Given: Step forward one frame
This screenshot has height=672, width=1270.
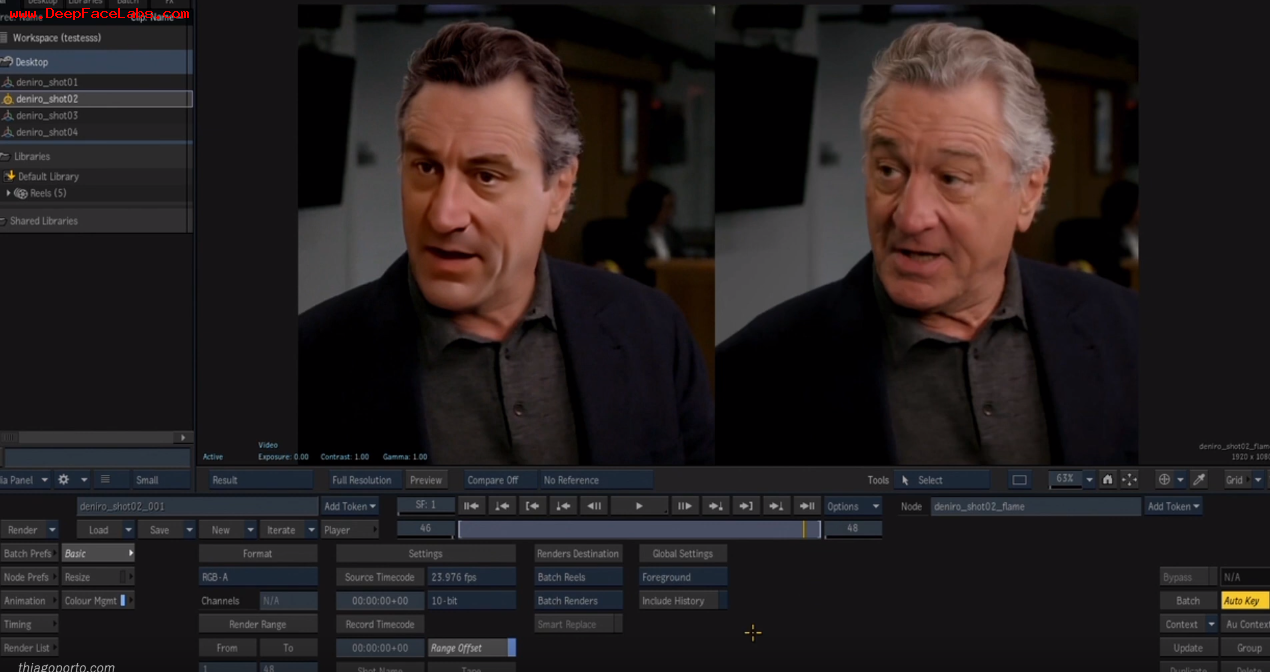Looking at the screenshot, I should pyautogui.click(x=684, y=506).
